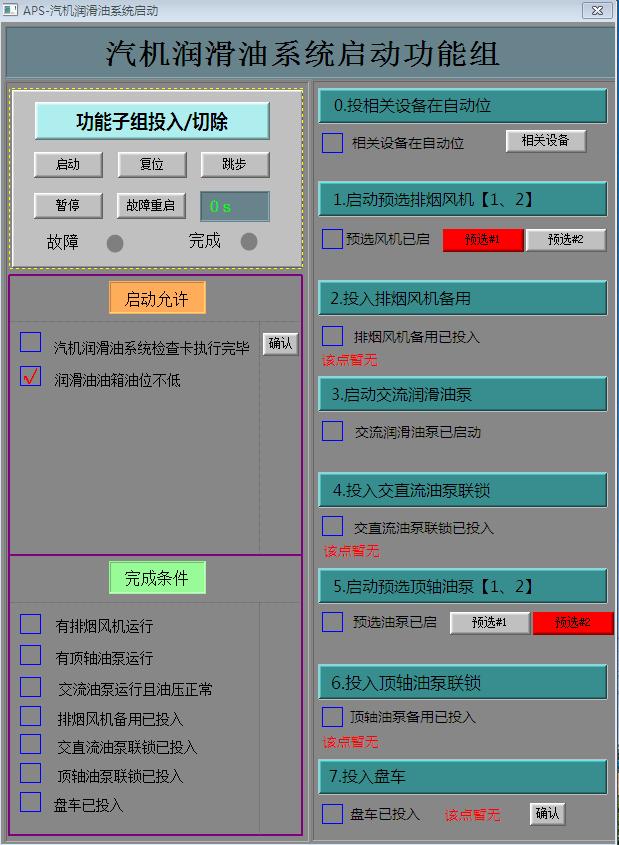Select 预选#2 exhaust fan button
Viewport: 619px width, 845px height.
566,240
